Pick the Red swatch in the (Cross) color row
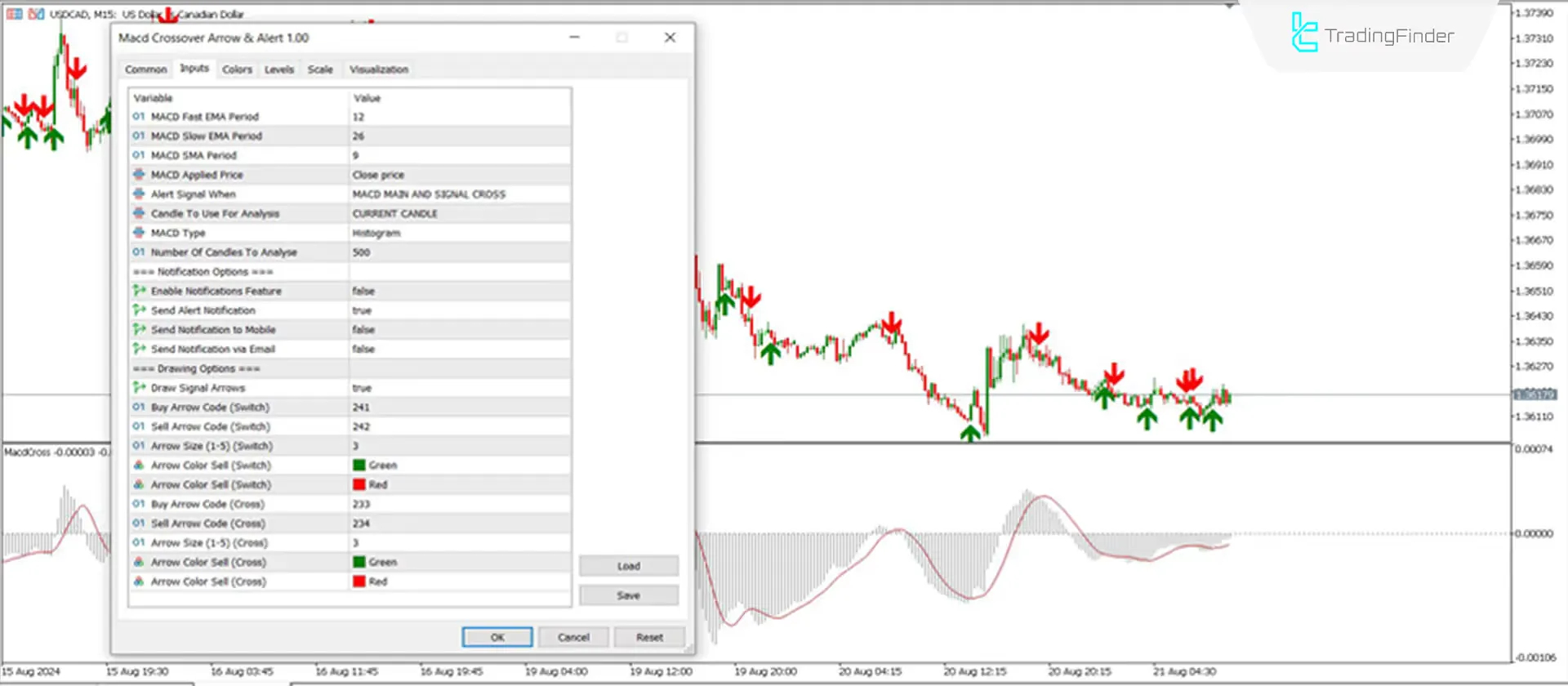The width and height of the screenshot is (1568, 686). 359,581
